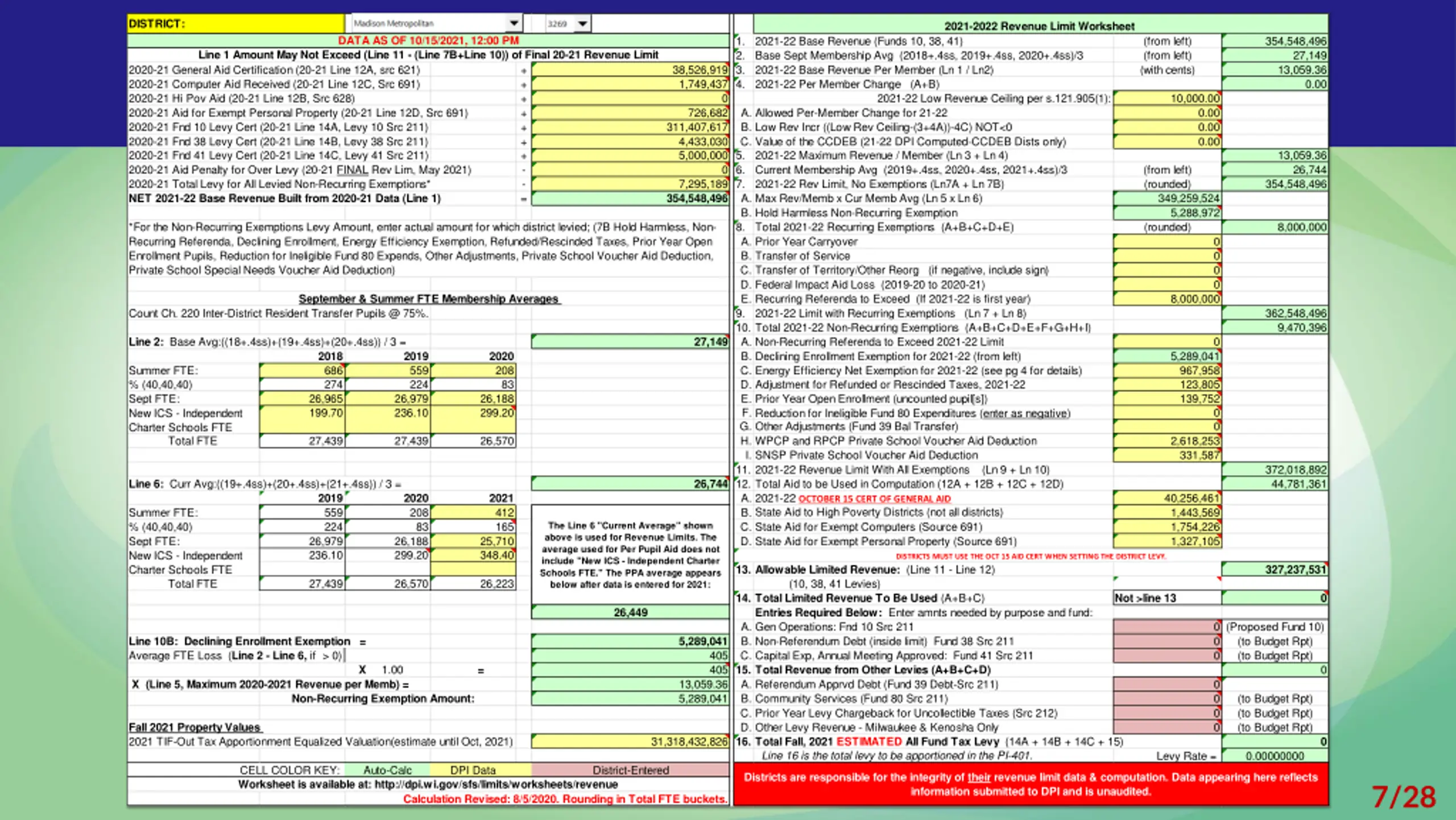
Task: Click the Community Services Fund 80 entry cell
Action: [1167, 698]
